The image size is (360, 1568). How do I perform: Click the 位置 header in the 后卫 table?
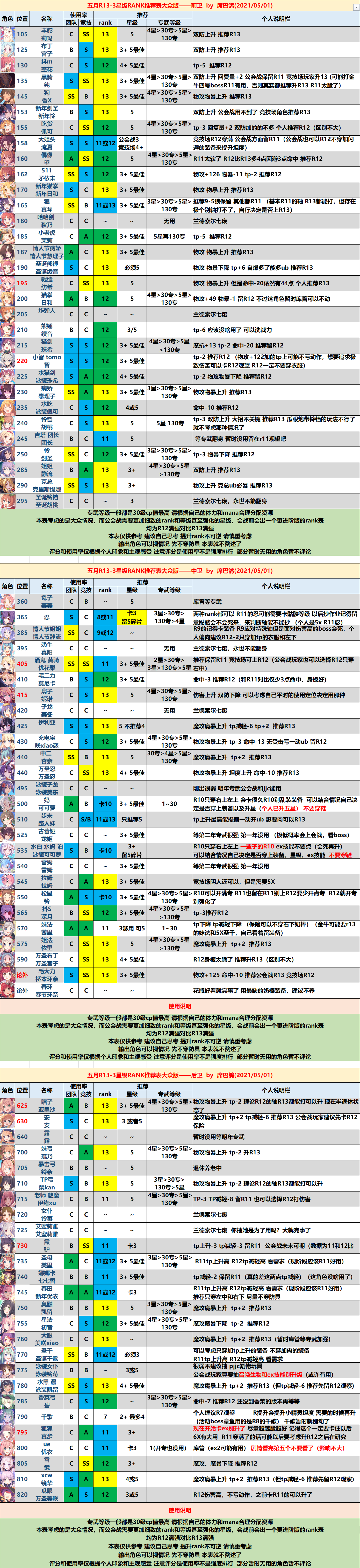pos(23,1090)
